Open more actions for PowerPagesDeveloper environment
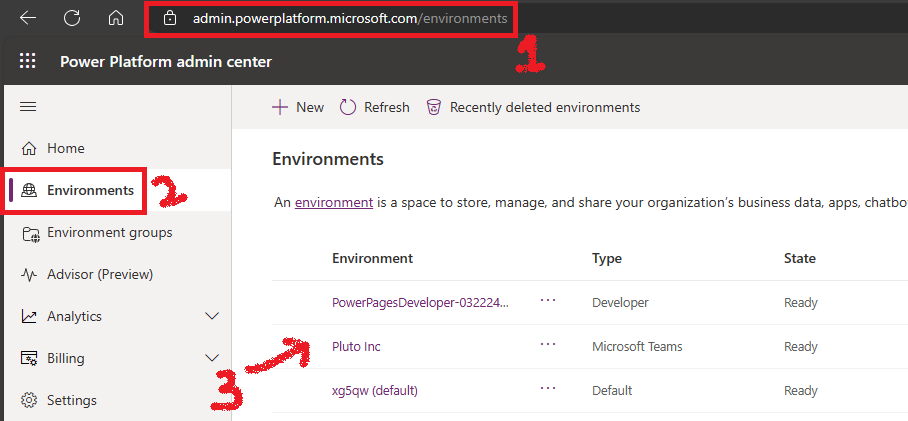 tap(548, 300)
